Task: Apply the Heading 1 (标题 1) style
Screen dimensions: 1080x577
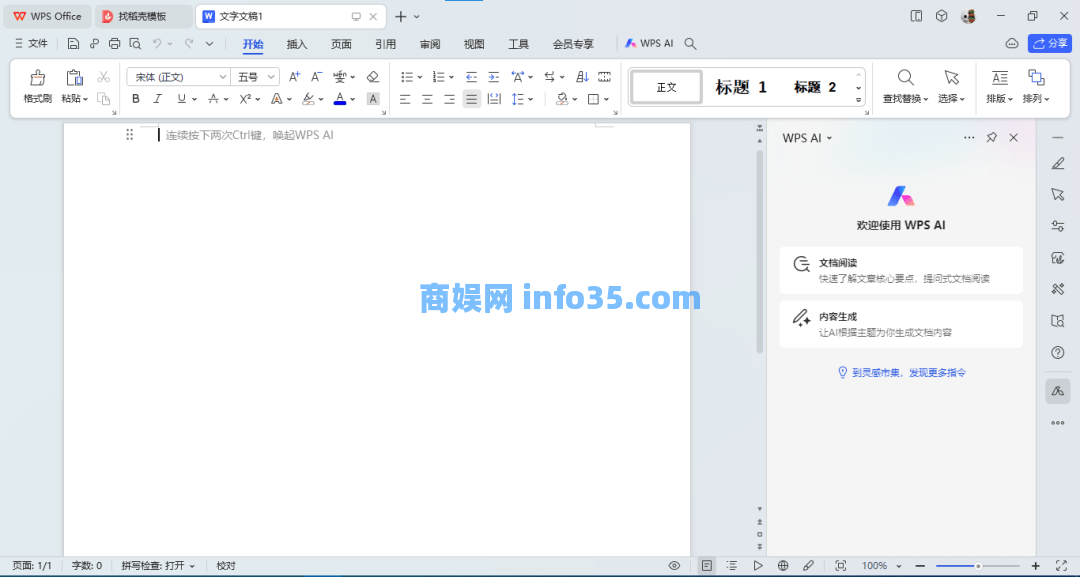Action: coord(740,87)
